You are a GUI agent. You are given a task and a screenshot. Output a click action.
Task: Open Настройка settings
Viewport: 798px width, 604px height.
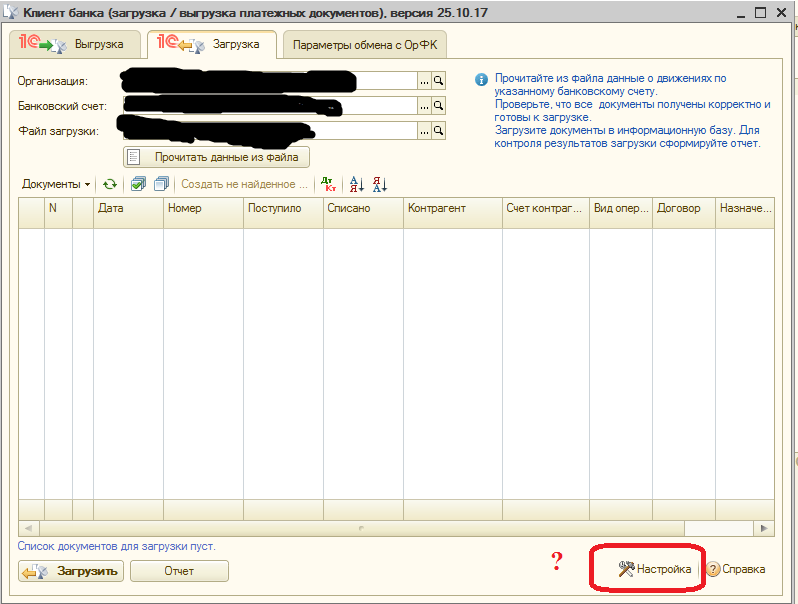tap(654, 569)
